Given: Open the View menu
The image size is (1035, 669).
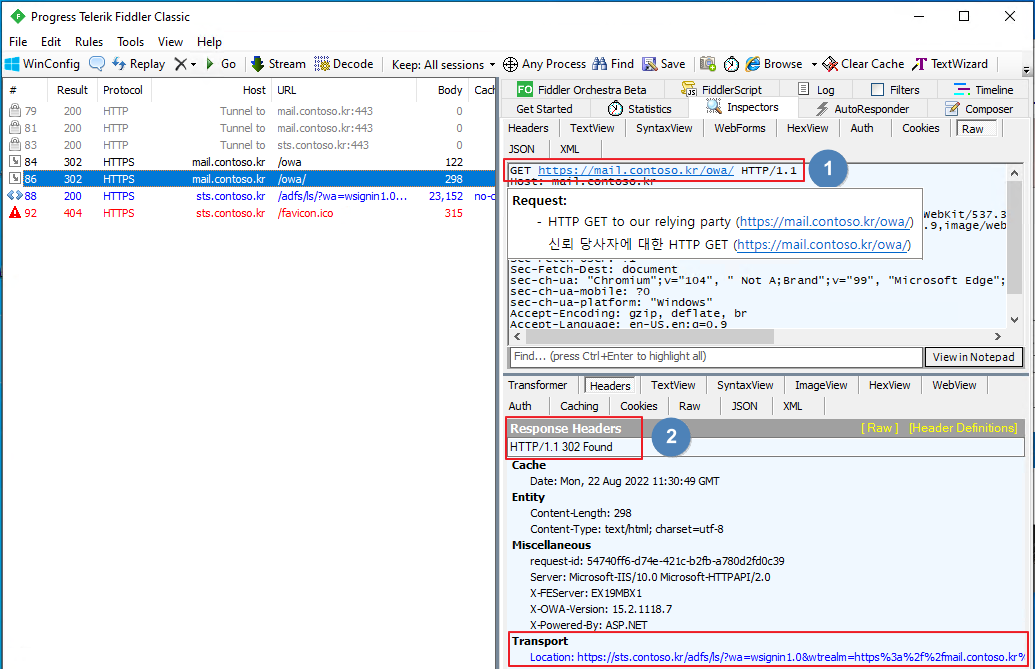Looking at the screenshot, I should coord(170,42).
